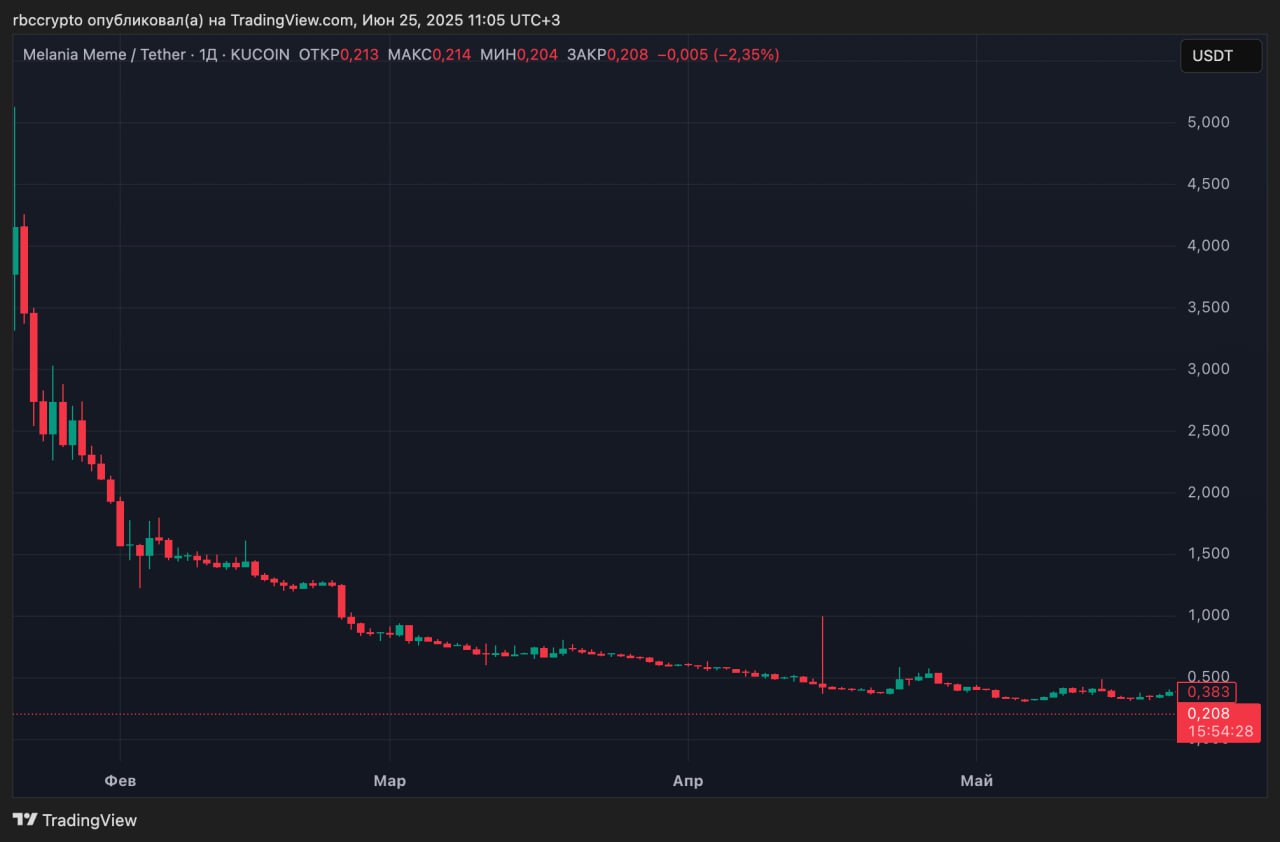Click the rbccrypto publisher caption text
Screen dimensions: 1280x842
[286, 20]
